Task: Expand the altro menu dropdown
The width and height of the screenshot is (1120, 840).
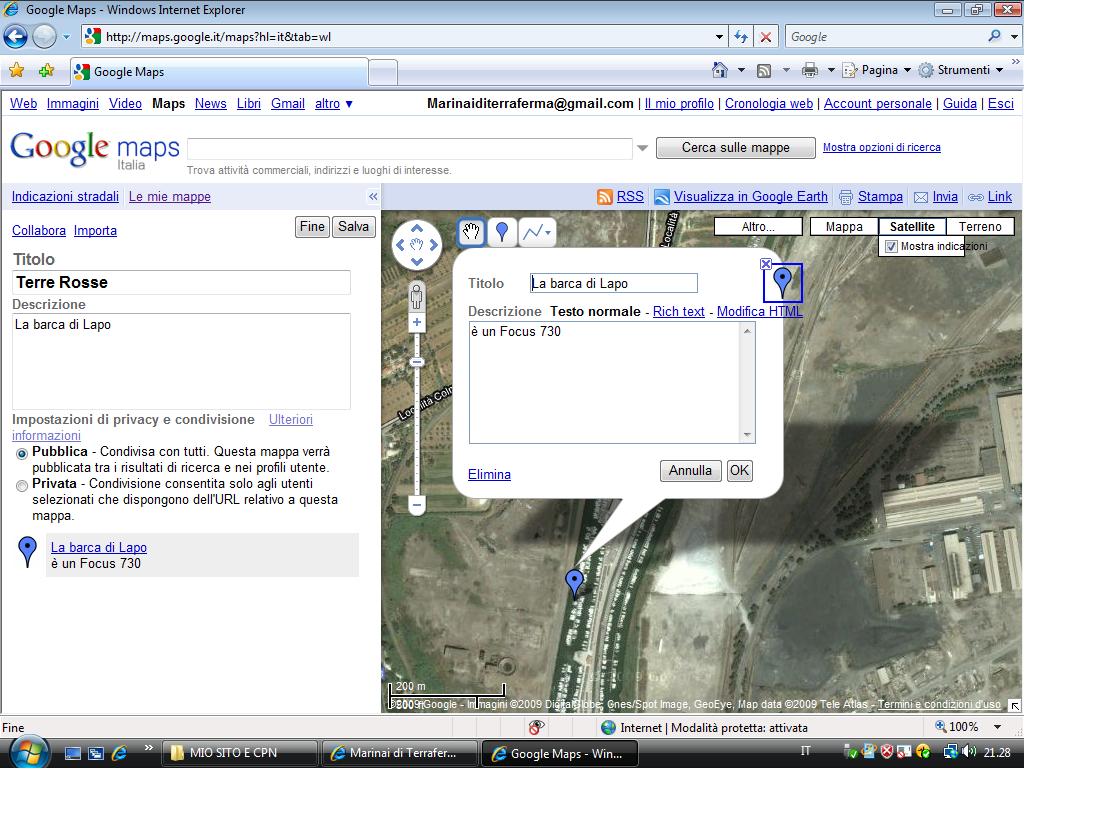Action: pos(334,104)
